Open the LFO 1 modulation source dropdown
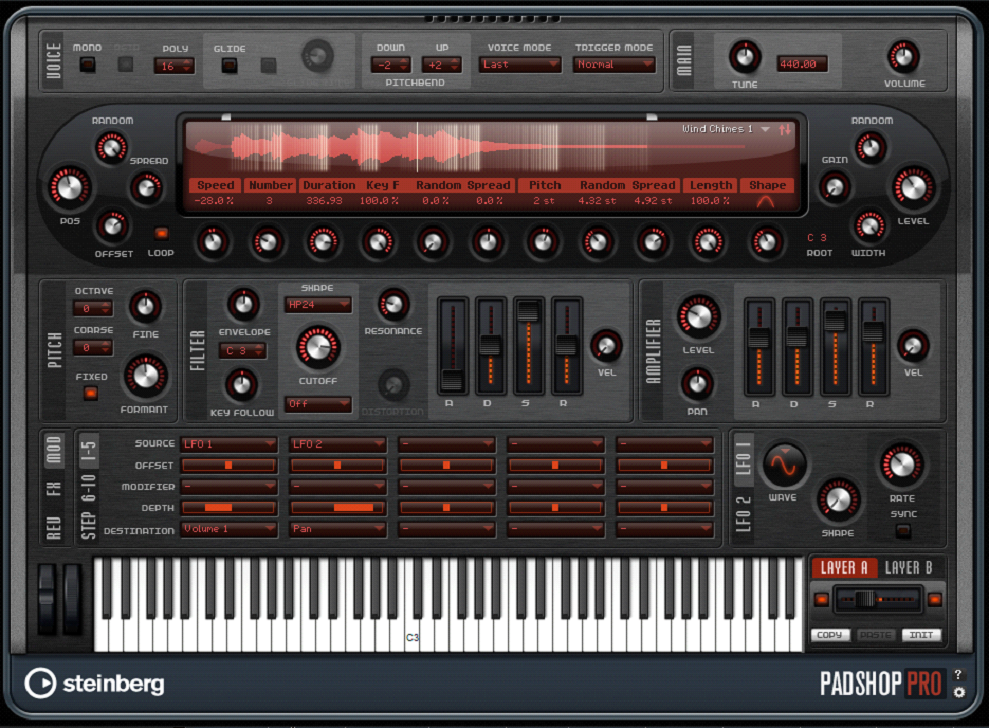The height and width of the screenshot is (728, 989). pos(229,444)
